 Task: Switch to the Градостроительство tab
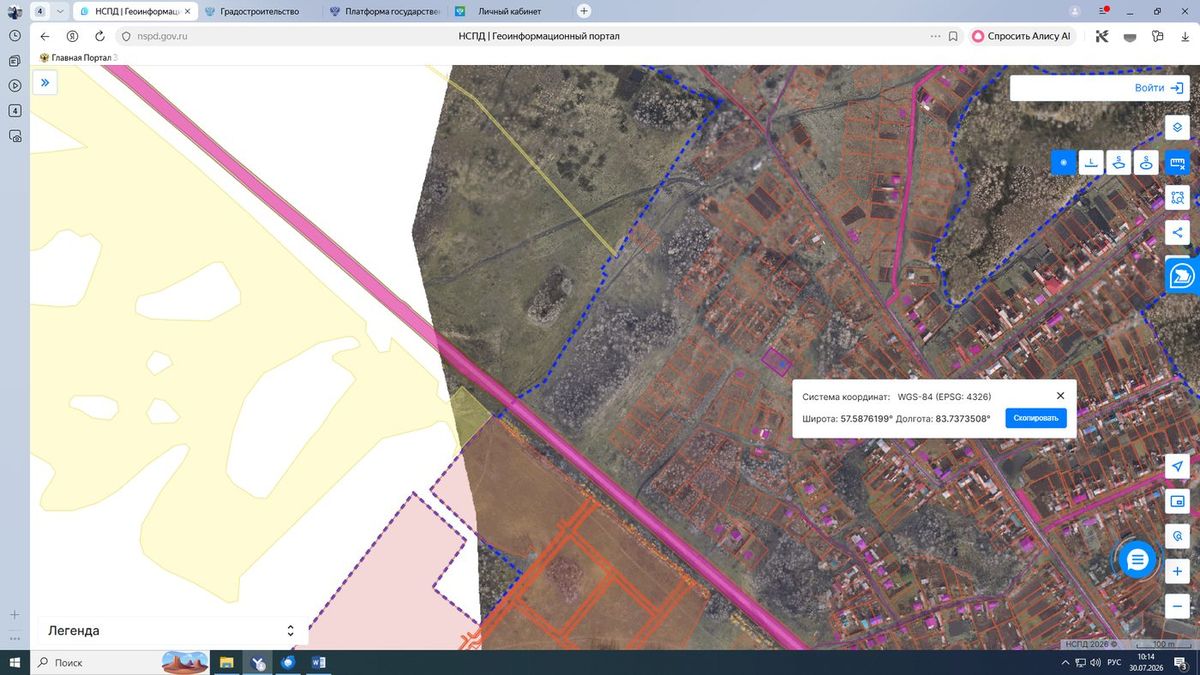point(260,11)
